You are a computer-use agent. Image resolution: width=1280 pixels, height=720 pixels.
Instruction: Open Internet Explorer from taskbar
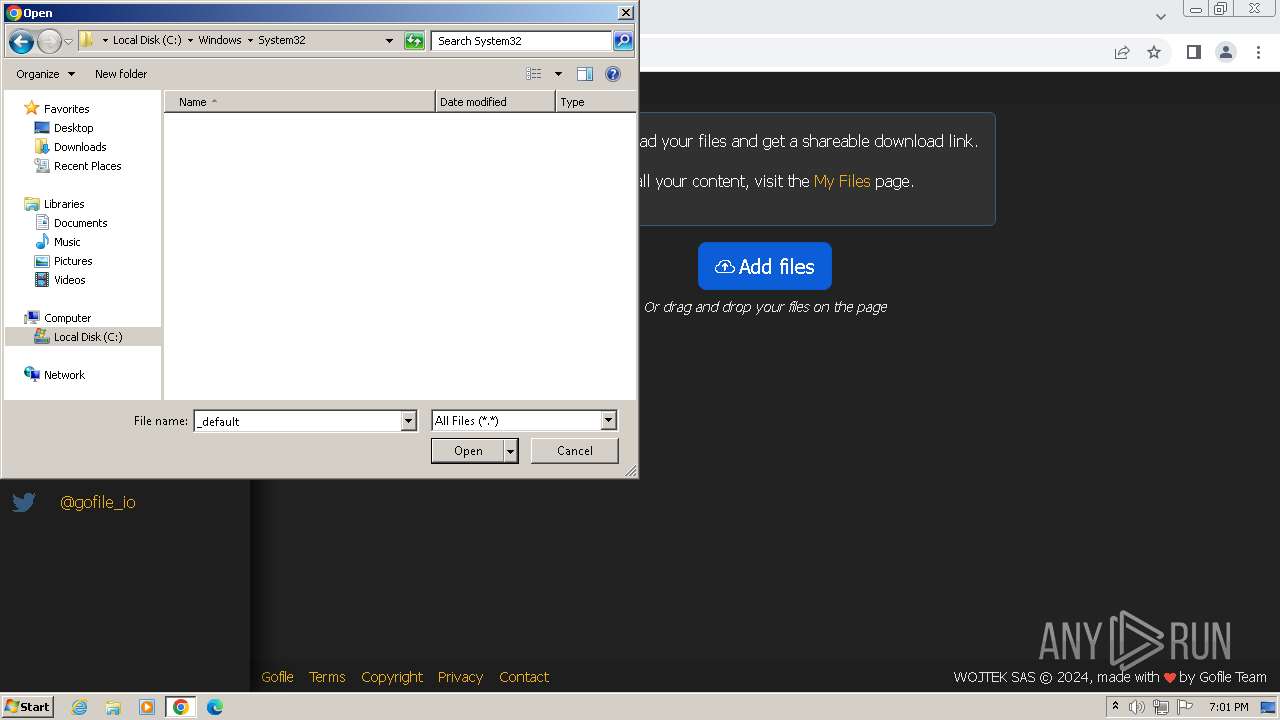pos(80,707)
